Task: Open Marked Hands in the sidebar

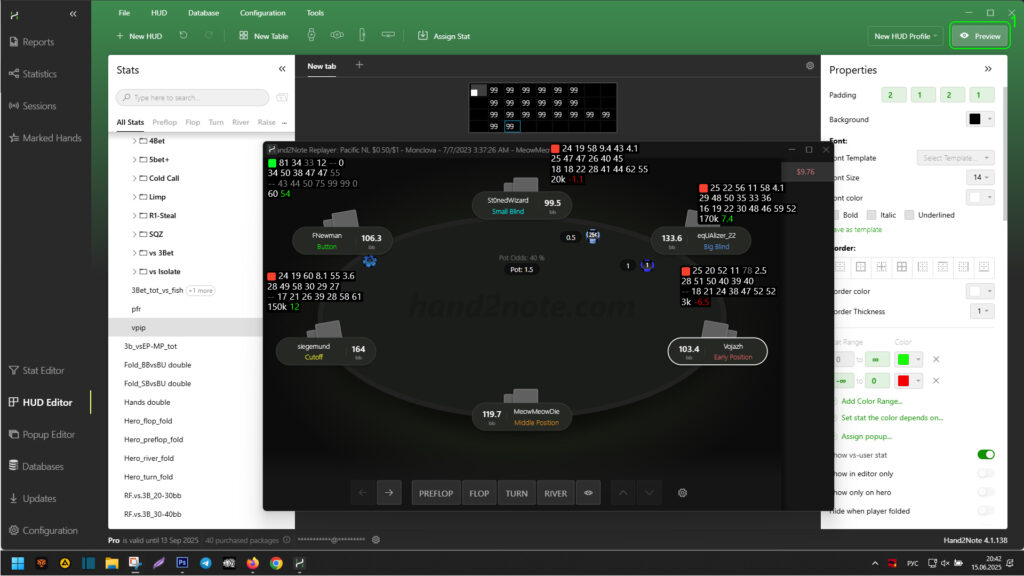Action: tap(46, 138)
